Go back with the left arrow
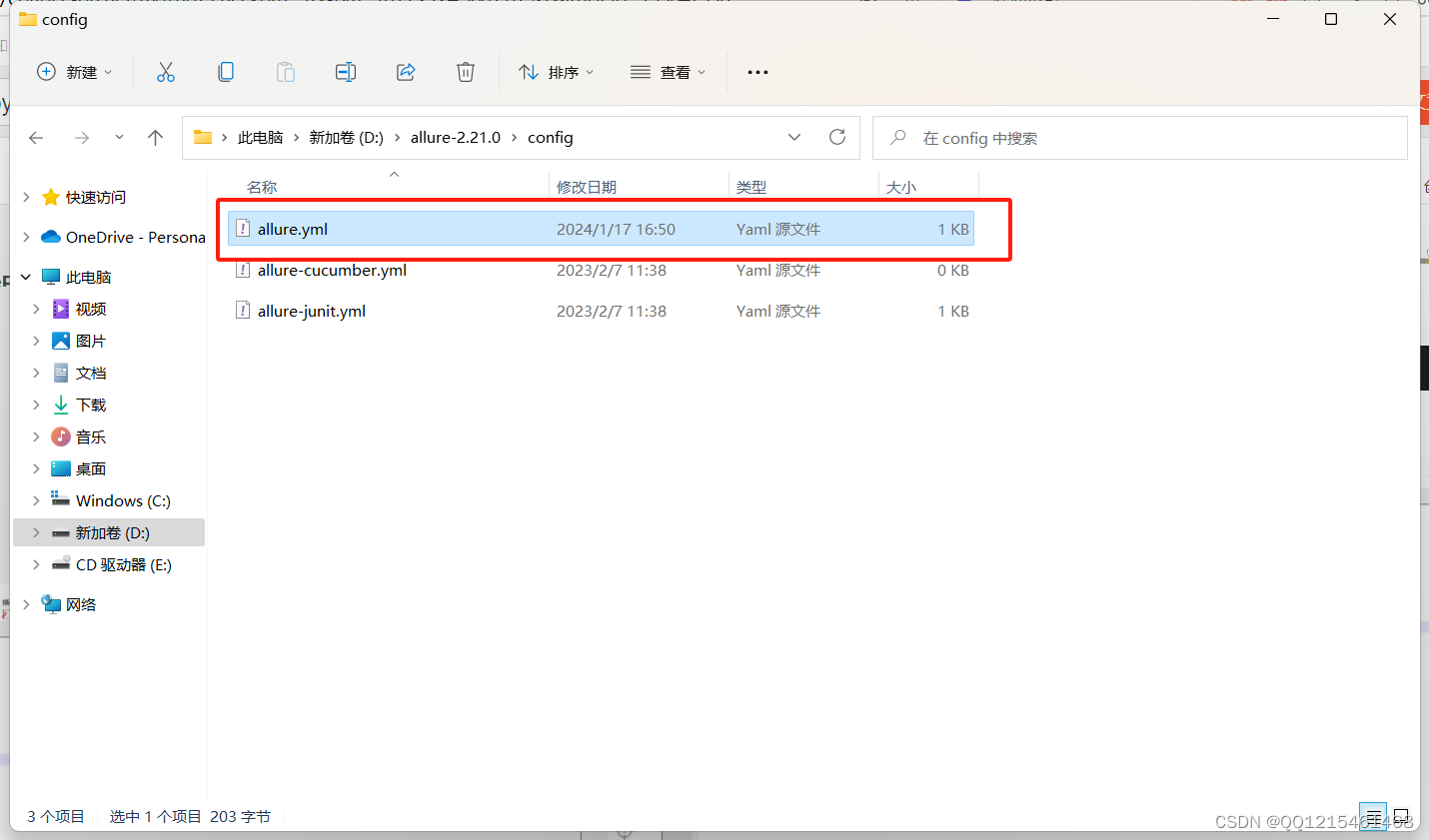The height and width of the screenshot is (840, 1429). click(36, 138)
